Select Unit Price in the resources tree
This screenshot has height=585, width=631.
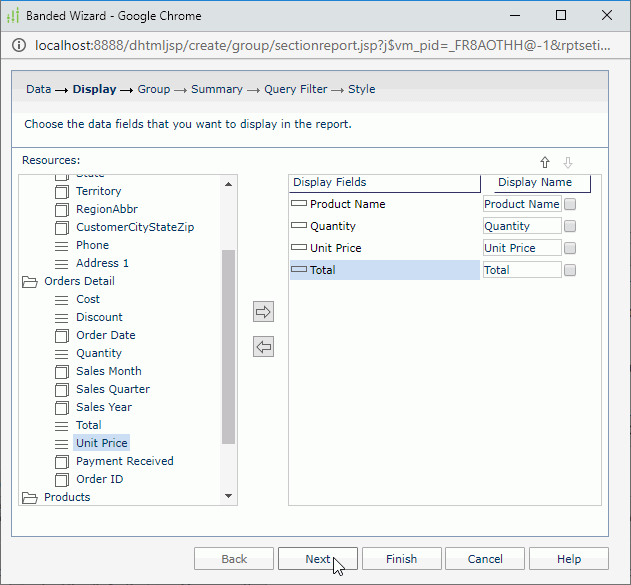[101, 443]
